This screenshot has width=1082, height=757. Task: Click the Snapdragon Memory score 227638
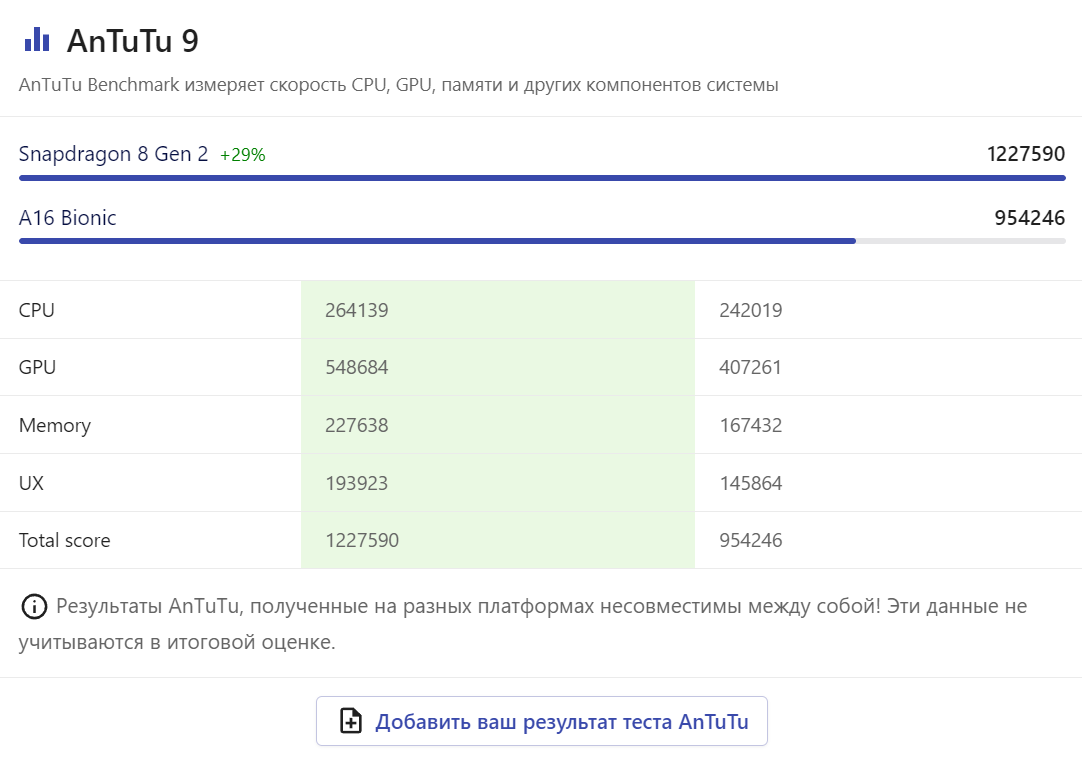coord(356,426)
